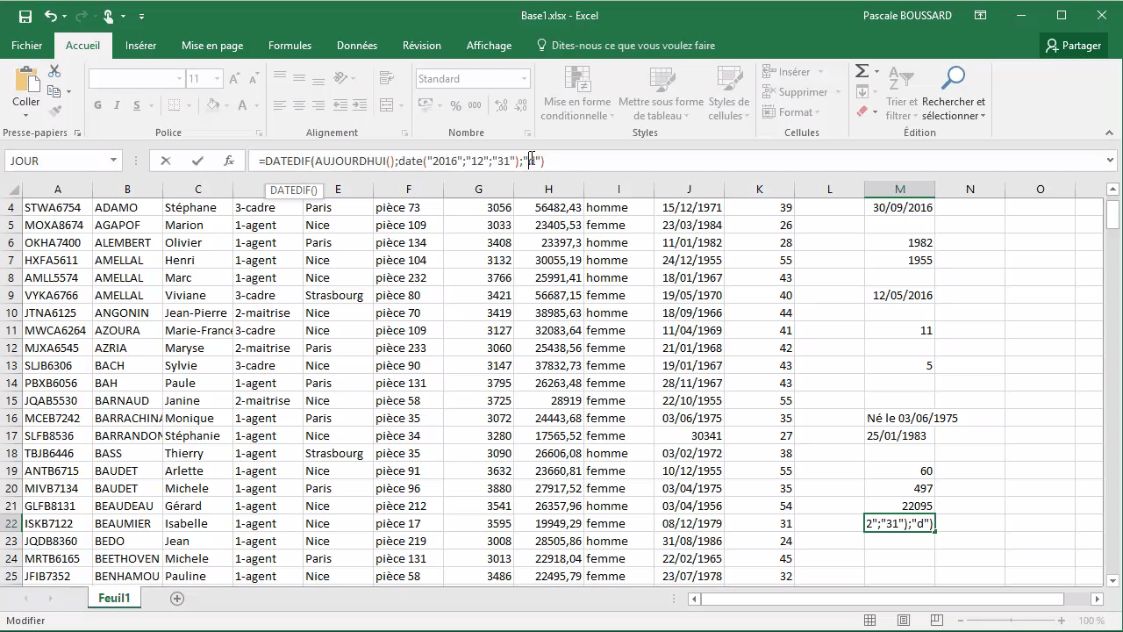1123x632 pixels.
Task: Confirm the formula with the checkmark icon
Action: coord(197,161)
